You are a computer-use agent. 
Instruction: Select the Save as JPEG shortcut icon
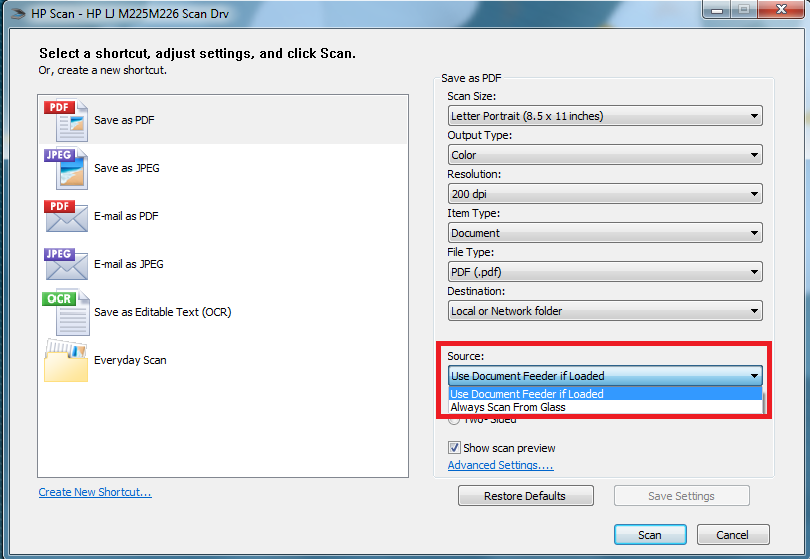(66, 168)
